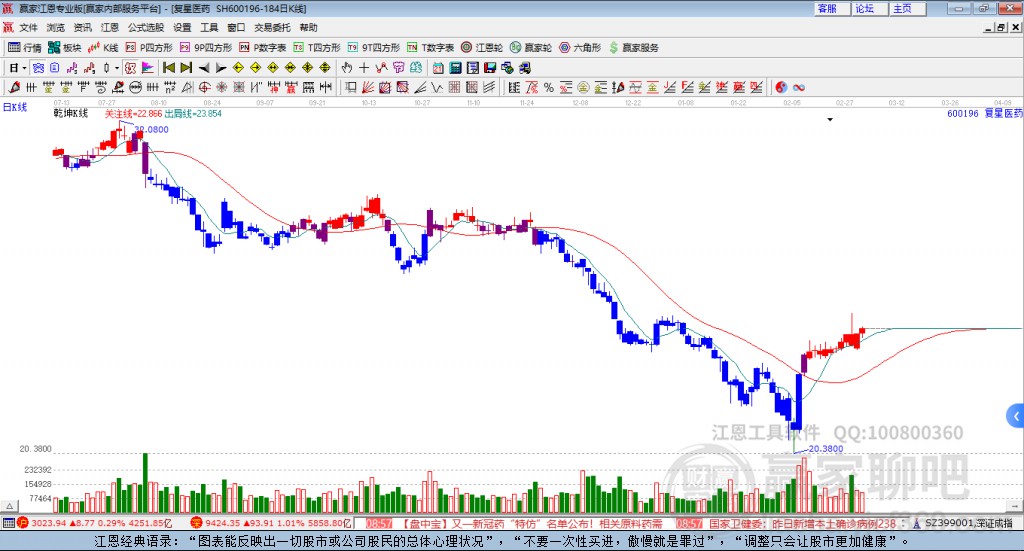Open the 设置 menu
Screen dimensions: 1024x551
(x=182, y=27)
